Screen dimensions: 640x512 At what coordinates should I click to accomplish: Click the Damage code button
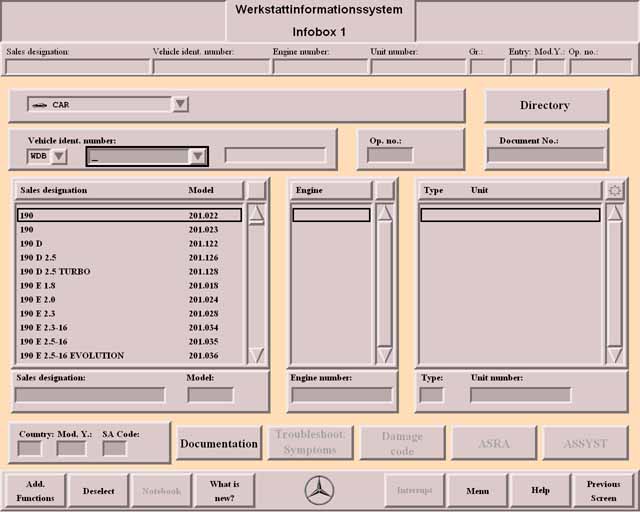402,443
